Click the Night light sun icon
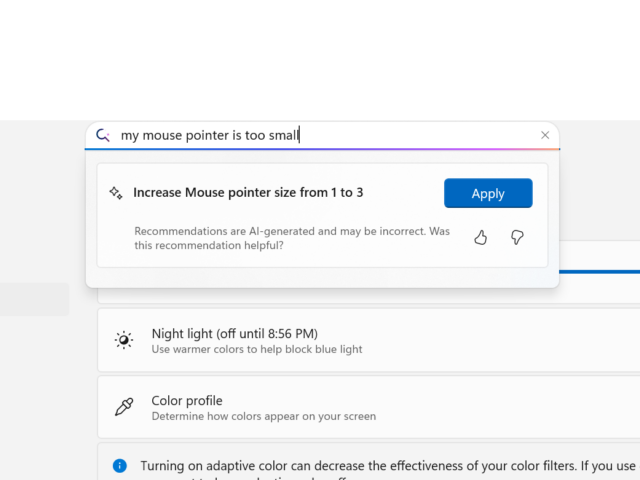The image size is (640, 480). 124,340
